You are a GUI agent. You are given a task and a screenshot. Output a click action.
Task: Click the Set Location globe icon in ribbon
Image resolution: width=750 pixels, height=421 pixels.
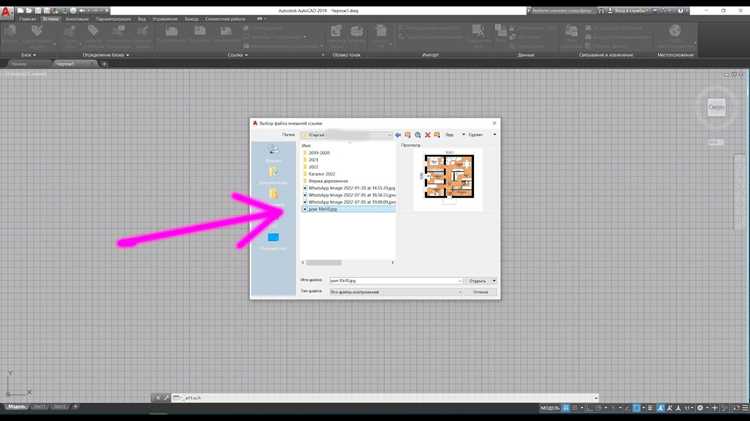click(675, 33)
